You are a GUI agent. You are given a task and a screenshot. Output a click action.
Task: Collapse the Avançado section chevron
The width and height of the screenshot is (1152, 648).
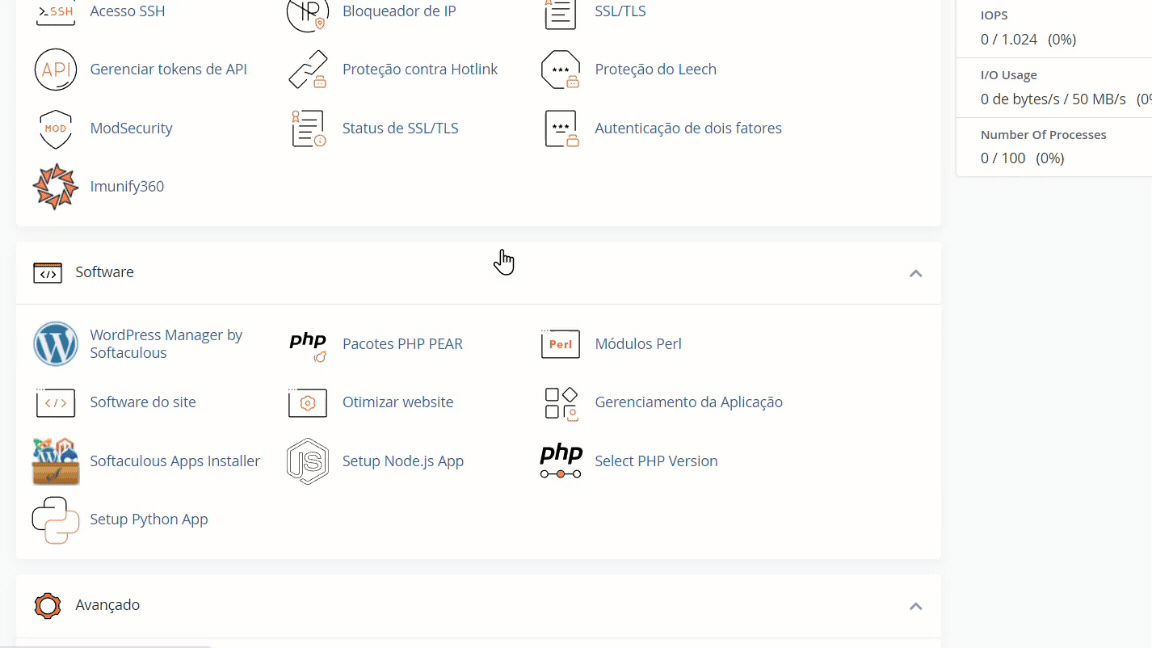pyautogui.click(x=915, y=606)
